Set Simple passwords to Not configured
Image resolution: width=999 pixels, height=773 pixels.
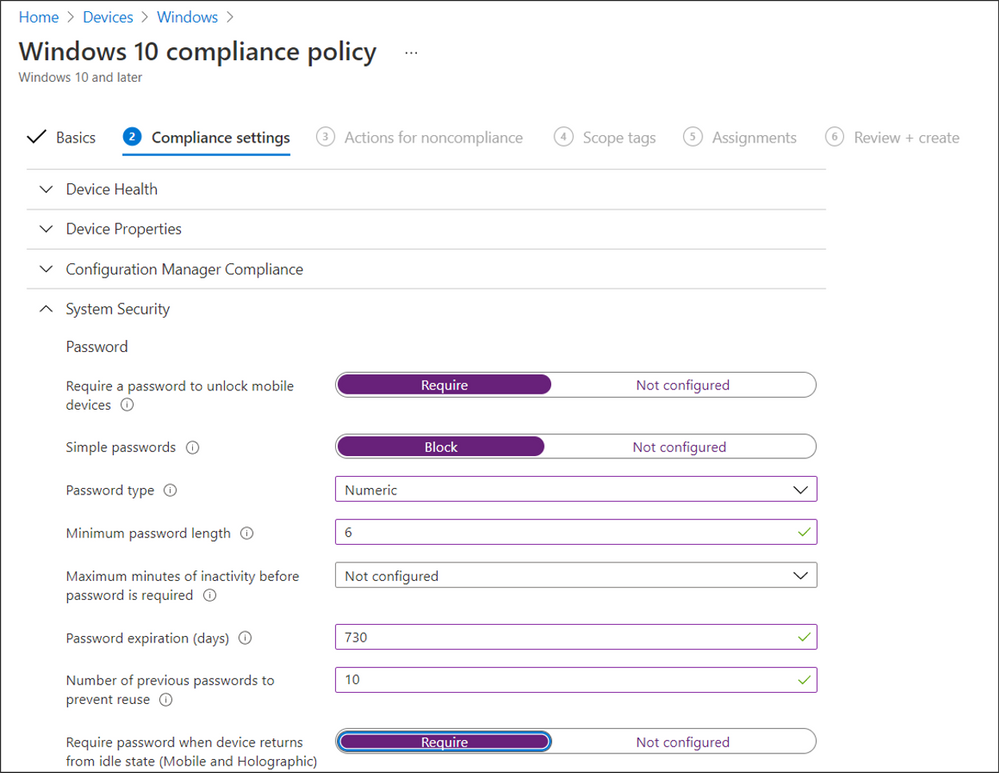[x=679, y=447]
